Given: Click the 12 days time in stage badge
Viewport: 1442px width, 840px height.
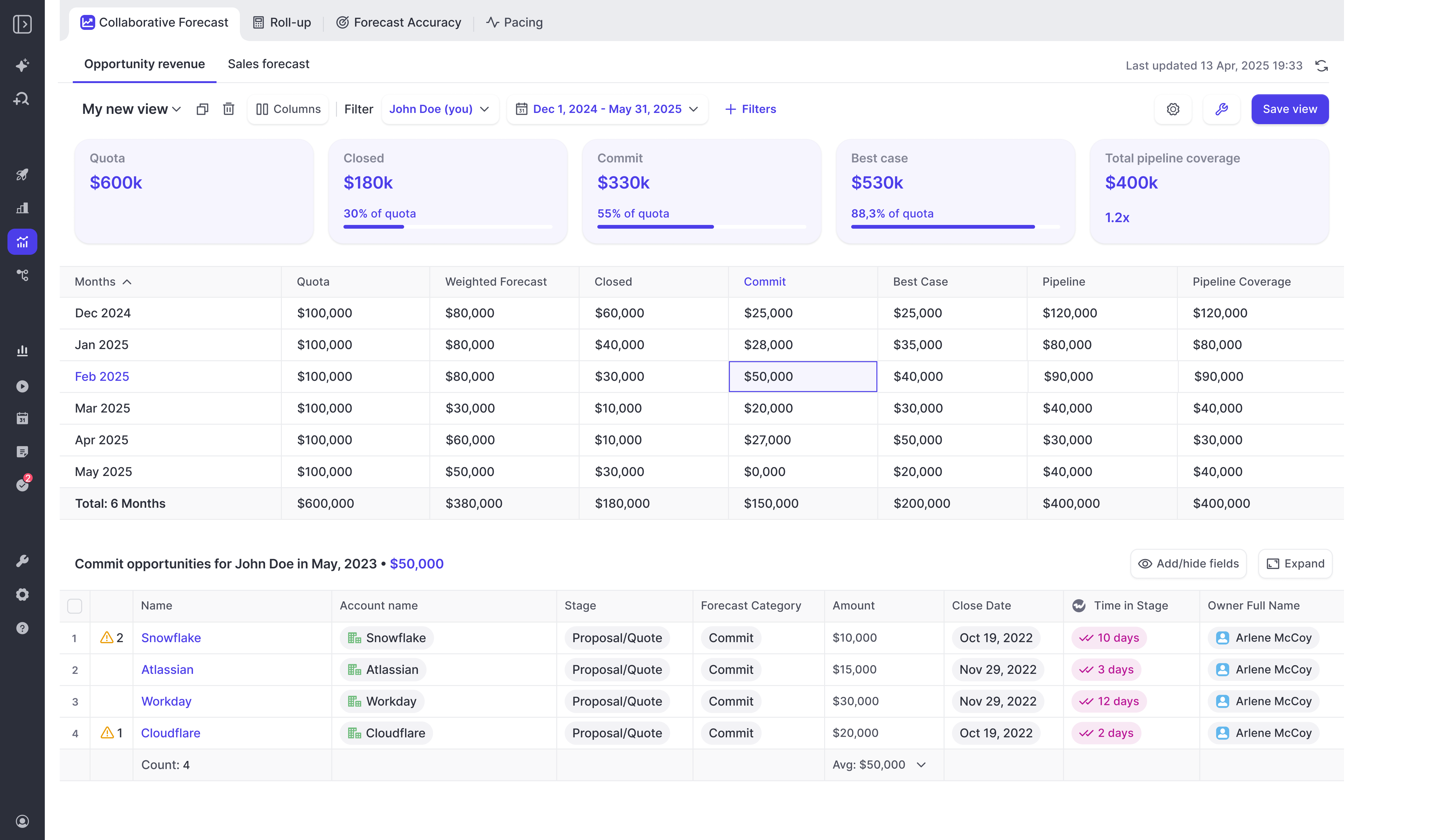Looking at the screenshot, I should tap(1109, 702).
